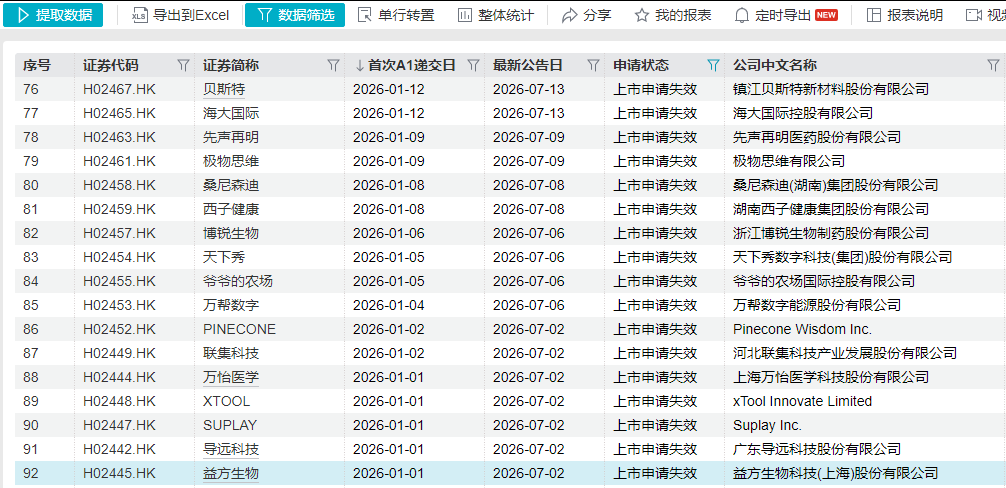Click company name 浙江博锐生物制药股份有限公司
Image resolution: width=1006 pixels, height=488 pixels.
tap(831, 233)
